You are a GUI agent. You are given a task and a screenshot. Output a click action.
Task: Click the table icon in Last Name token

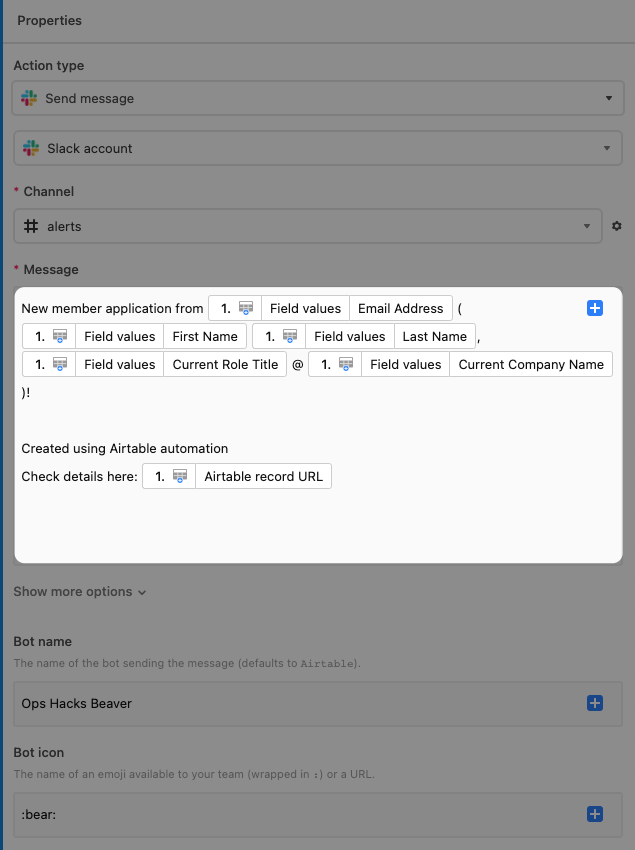[x=290, y=337]
